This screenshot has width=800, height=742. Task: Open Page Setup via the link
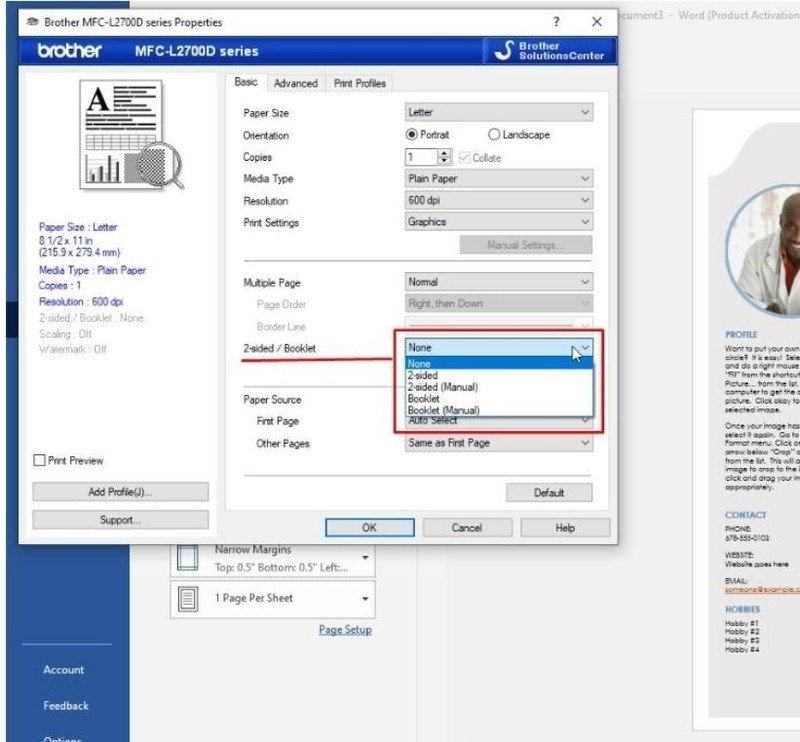click(x=345, y=629)
